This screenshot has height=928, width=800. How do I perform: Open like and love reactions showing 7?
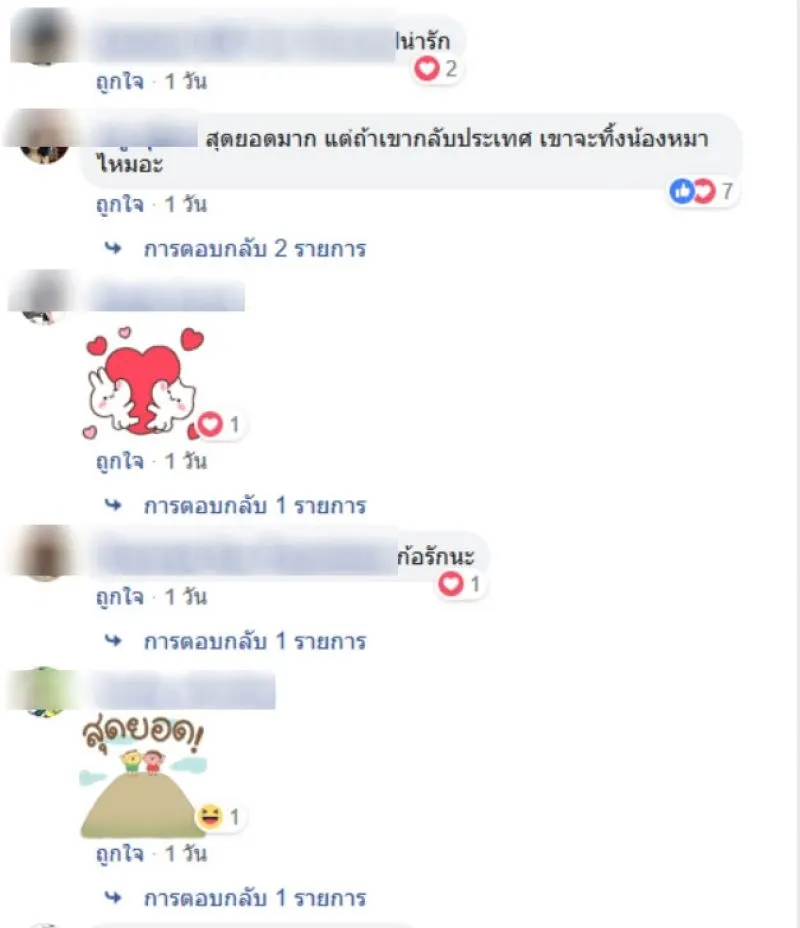point(702,191)
